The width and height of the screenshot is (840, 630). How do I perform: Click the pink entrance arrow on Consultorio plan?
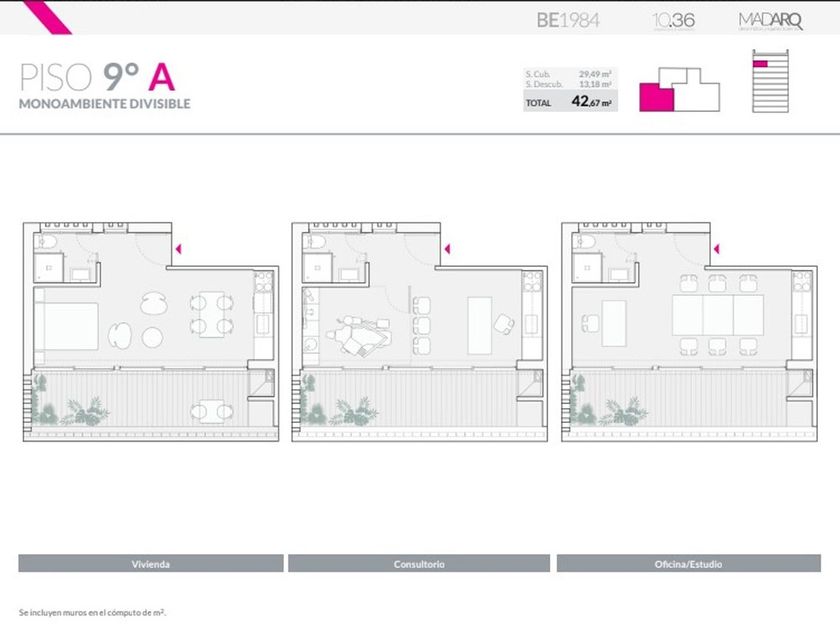click(x=447, y=249)
